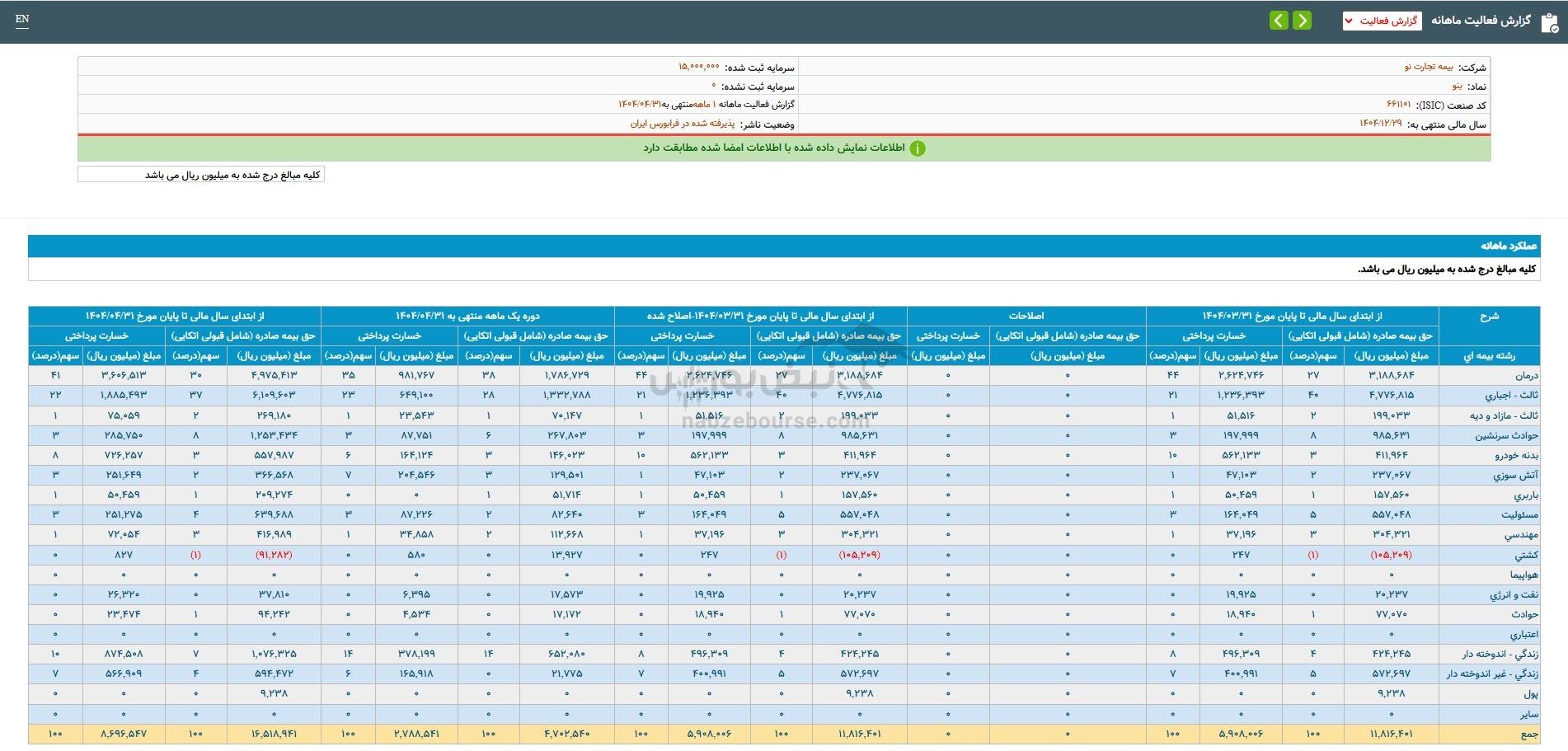The height and width of the screenshot is (751, 1568).
Task: Click the حوادث سرنشین cumulative premium ۱,۲۵۳,۴۳۴
Action: [x=274, y=435]
